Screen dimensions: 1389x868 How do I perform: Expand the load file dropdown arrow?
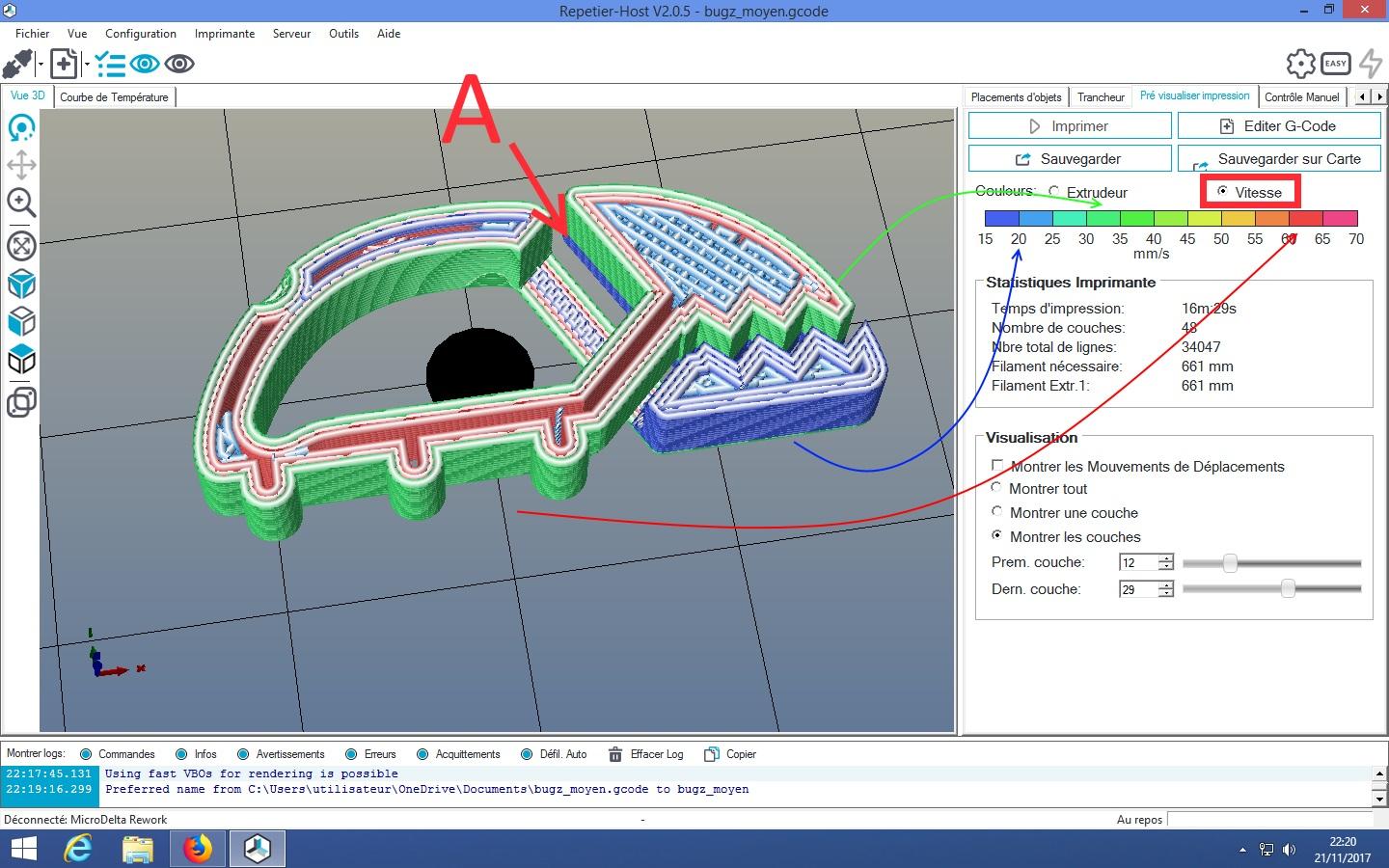click(x=87, y=65)
